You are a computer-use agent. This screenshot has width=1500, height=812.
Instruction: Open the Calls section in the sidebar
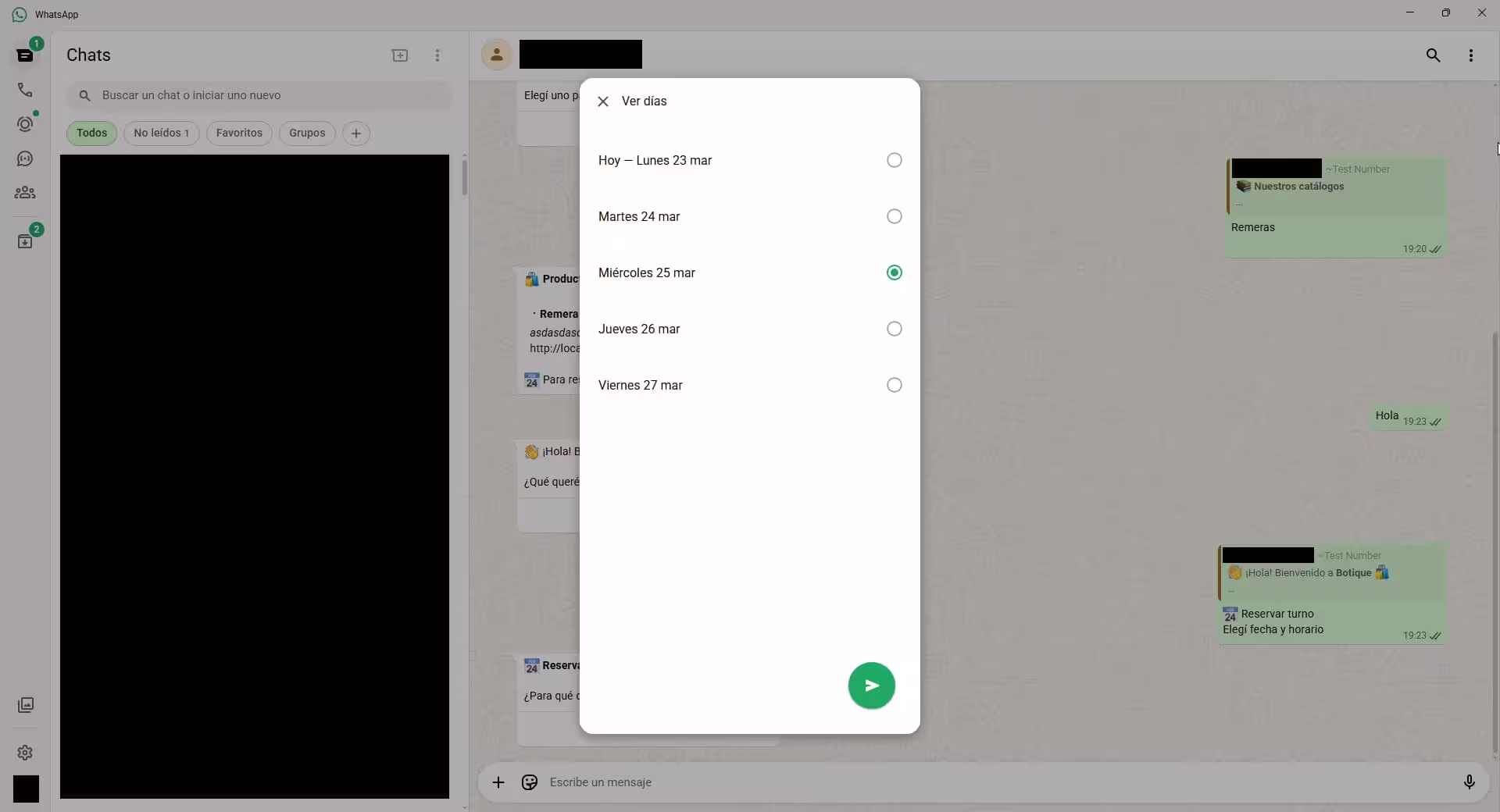[x=25, y=90]
